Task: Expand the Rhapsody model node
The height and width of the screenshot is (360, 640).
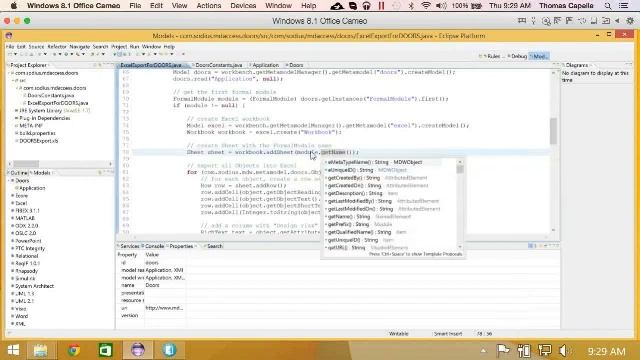Action: pos(13,271)
